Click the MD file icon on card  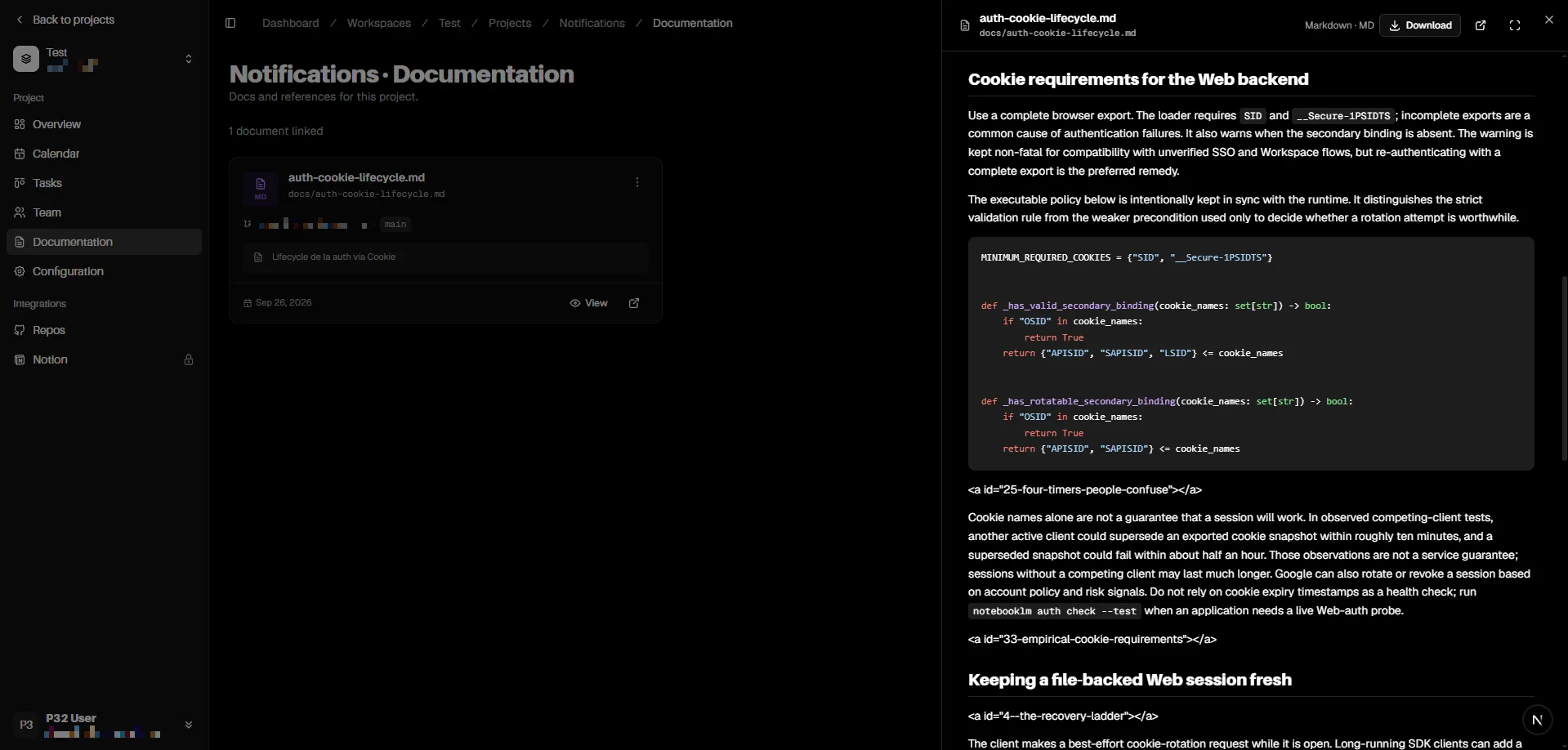[261, 188]
